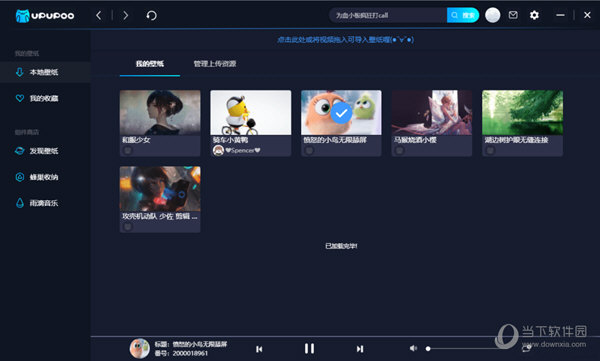Skip to the previous wallpaper
This screenshot has width=600, height=361.
(x=259, y=349)
